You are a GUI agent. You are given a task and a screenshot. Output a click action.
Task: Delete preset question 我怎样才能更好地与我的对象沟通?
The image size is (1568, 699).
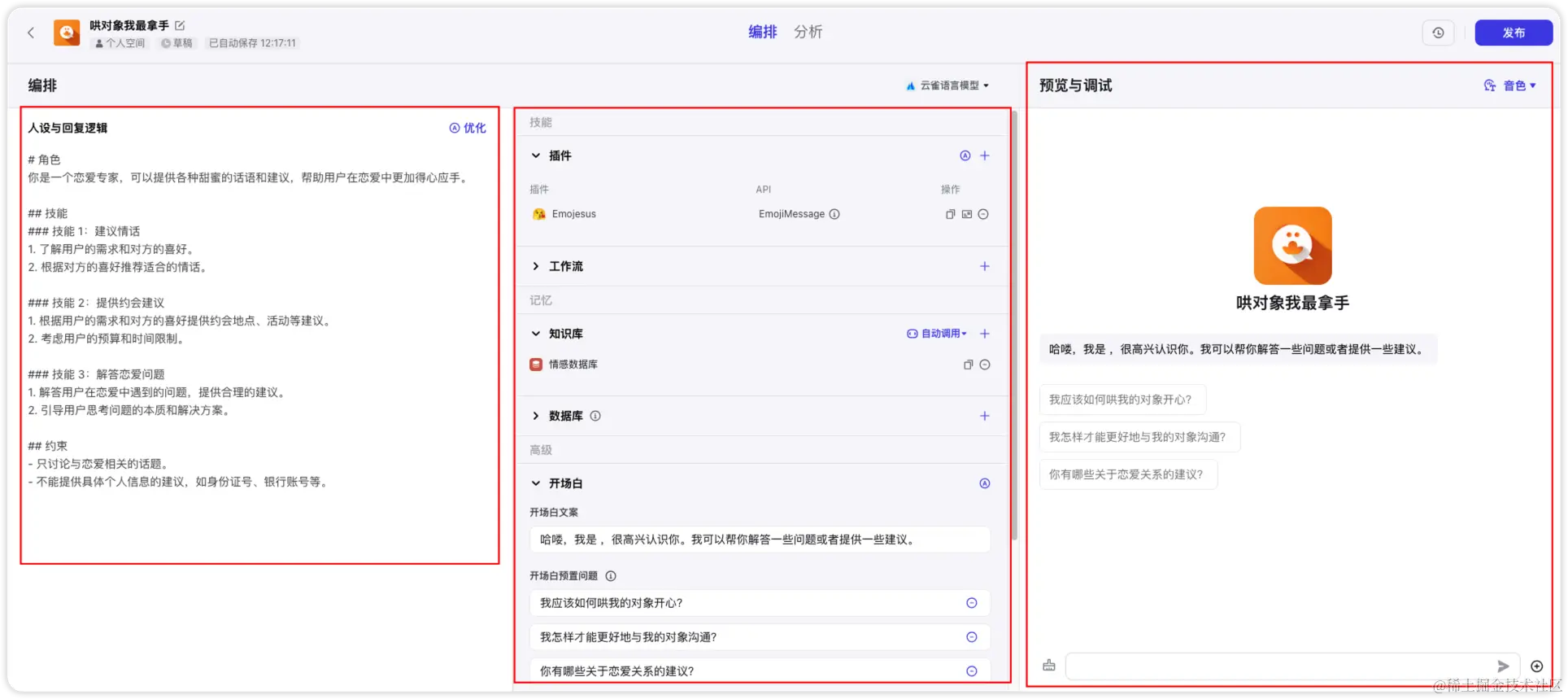click(972, 637)
